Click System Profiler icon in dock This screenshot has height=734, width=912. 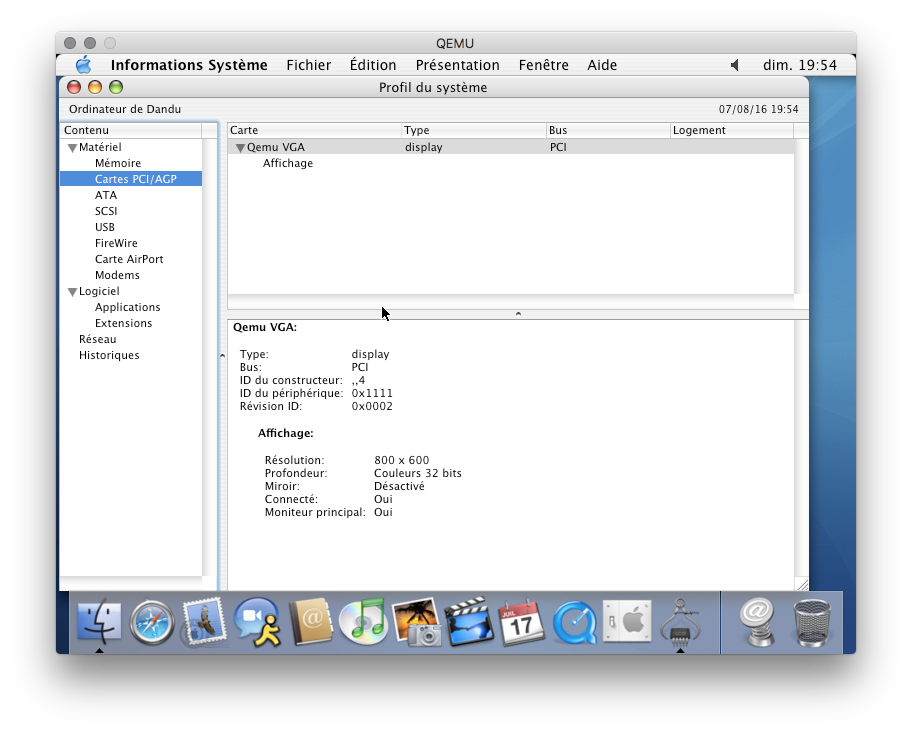(x=680, y=622)
